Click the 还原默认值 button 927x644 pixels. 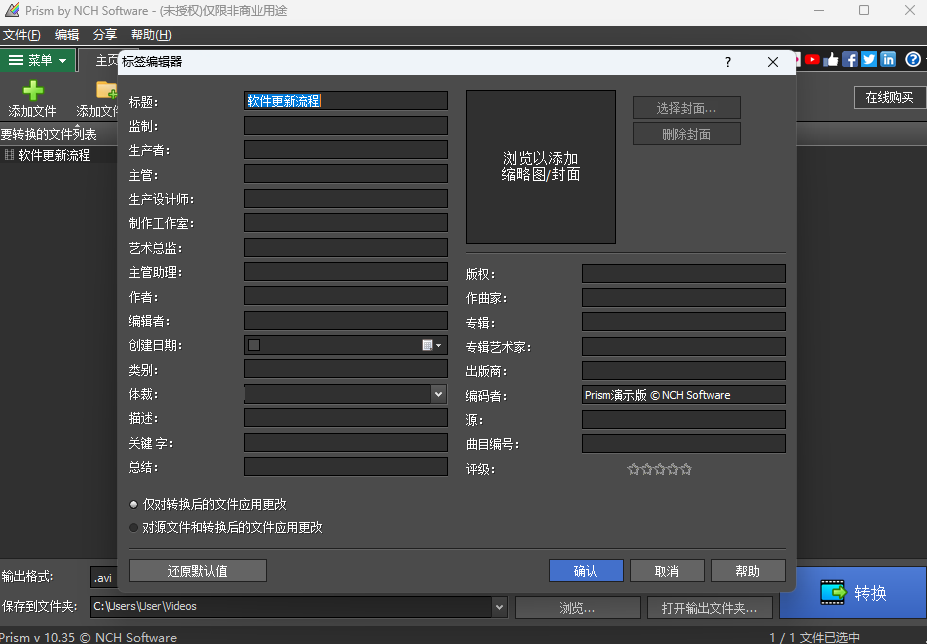[x=197, y=571]
